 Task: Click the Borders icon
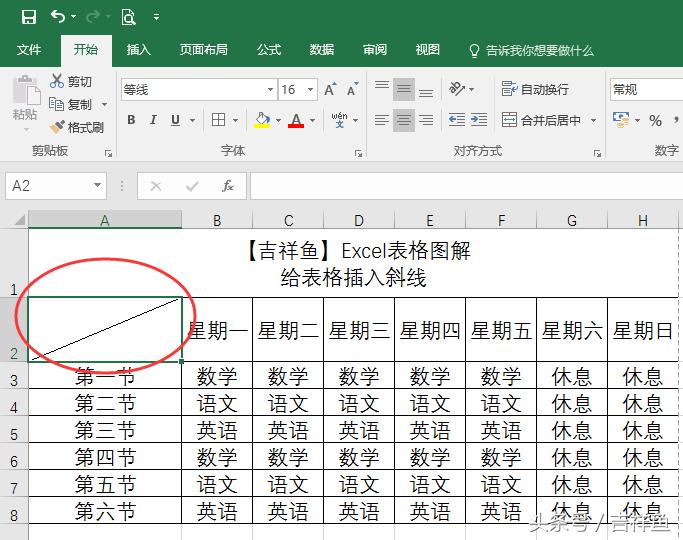click(x=218, y=119)
